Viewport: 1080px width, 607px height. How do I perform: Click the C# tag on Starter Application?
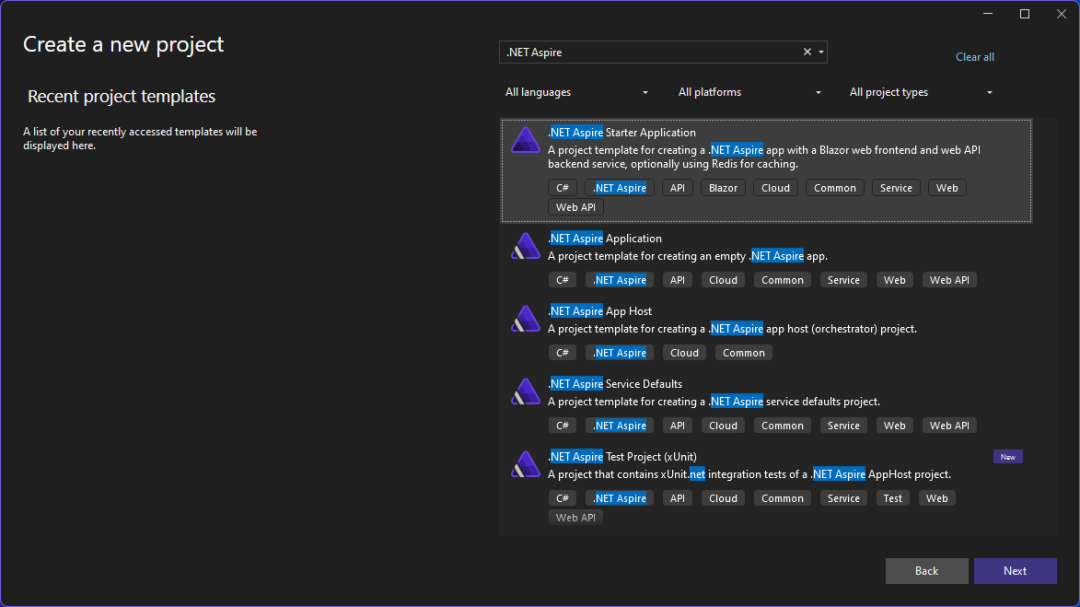pos(562,188)
